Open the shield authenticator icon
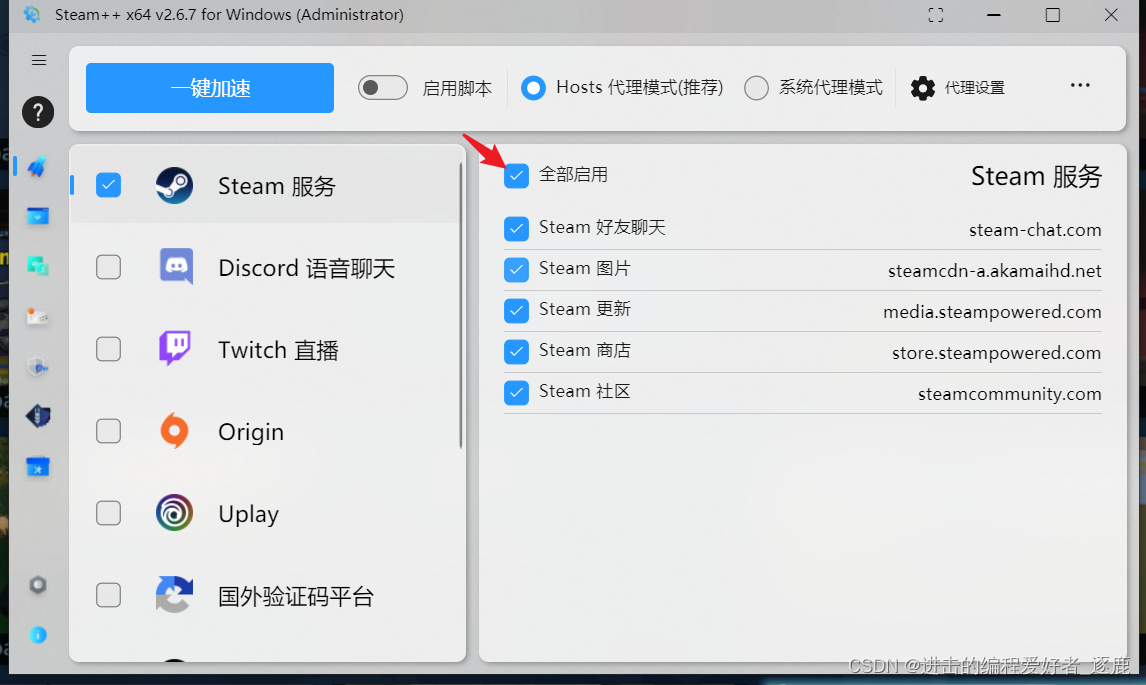 [37, 366]
